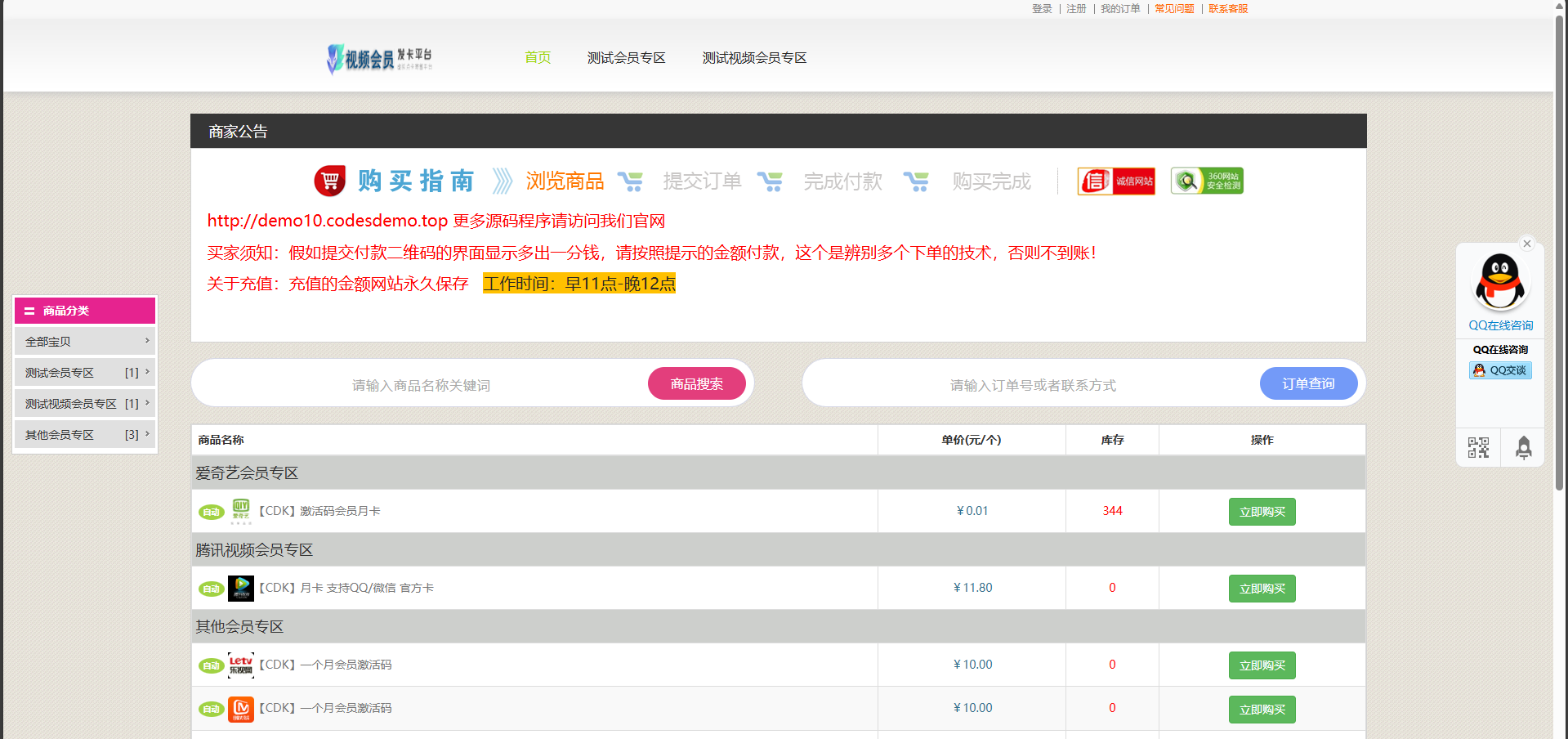Click the 联系客服 link at top
Image resolution: width=1568 pixels, height=739 pixels.
[1228, 9]
